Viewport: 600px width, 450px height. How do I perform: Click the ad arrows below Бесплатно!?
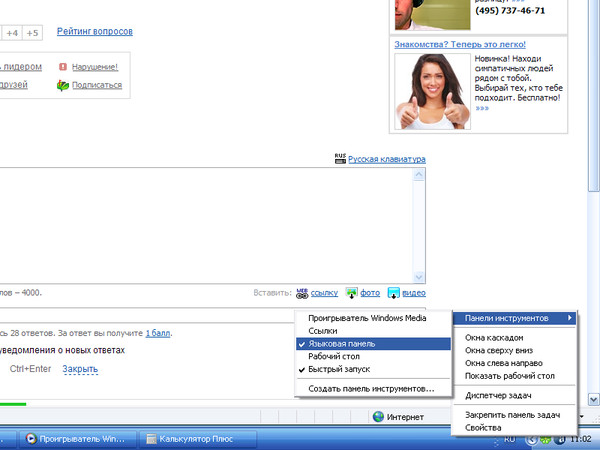pos(482,108)
